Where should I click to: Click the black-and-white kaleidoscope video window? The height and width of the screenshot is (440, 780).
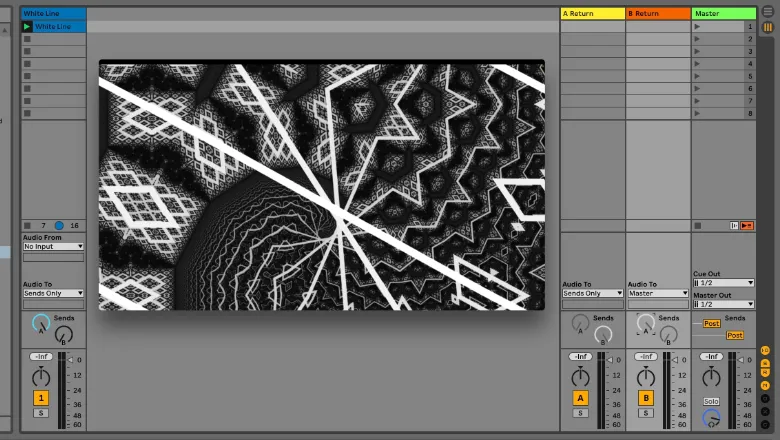(322, 185)
